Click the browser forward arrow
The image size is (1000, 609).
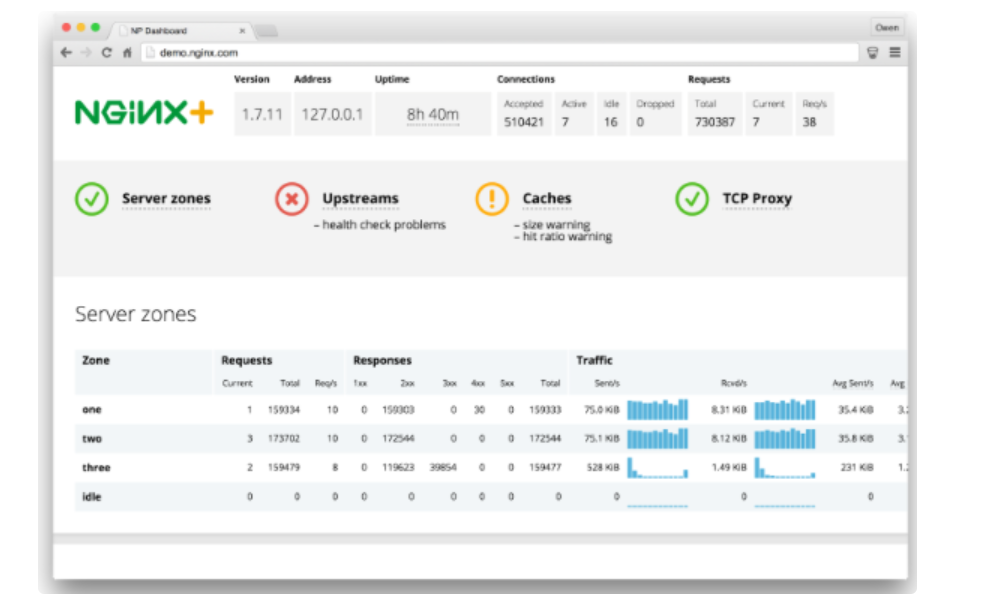coord(86,52)
